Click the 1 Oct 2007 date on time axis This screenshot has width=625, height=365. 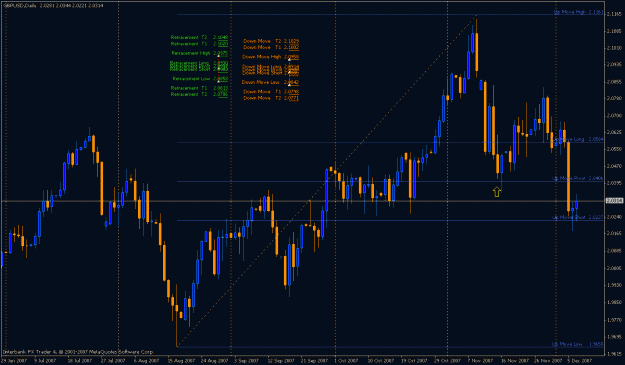click(346, 361)
